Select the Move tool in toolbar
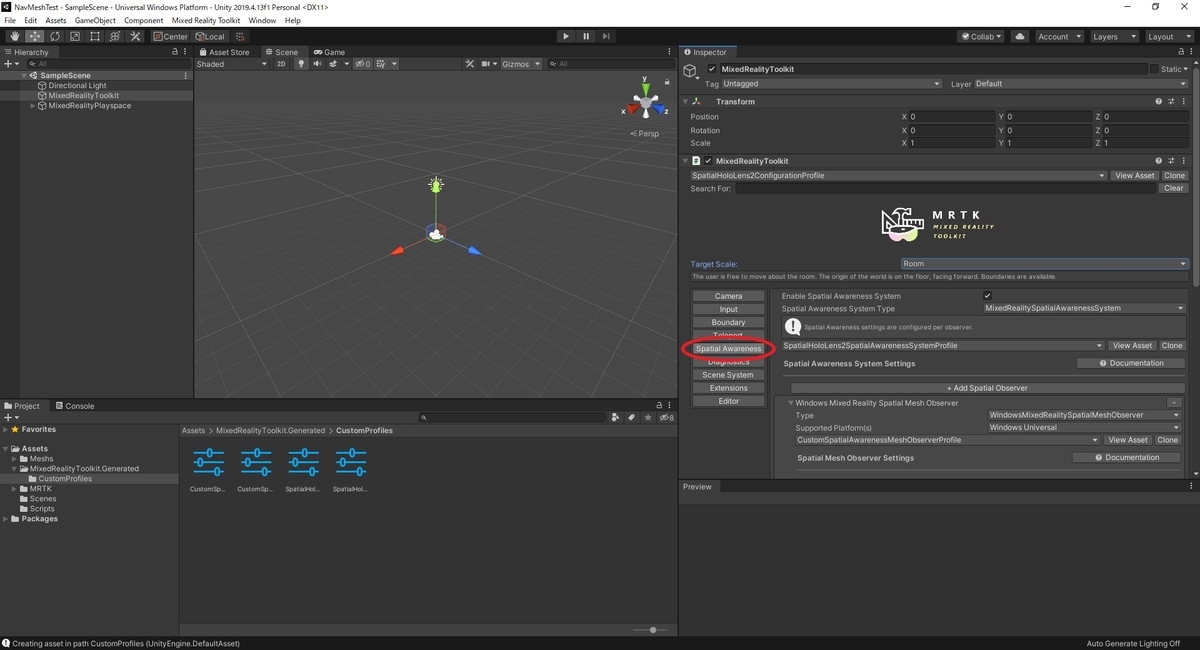 [x=34, y=36]
